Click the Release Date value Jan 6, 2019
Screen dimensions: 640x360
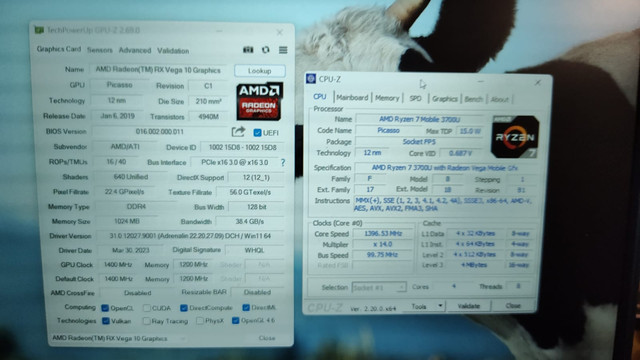pos(117,116)
